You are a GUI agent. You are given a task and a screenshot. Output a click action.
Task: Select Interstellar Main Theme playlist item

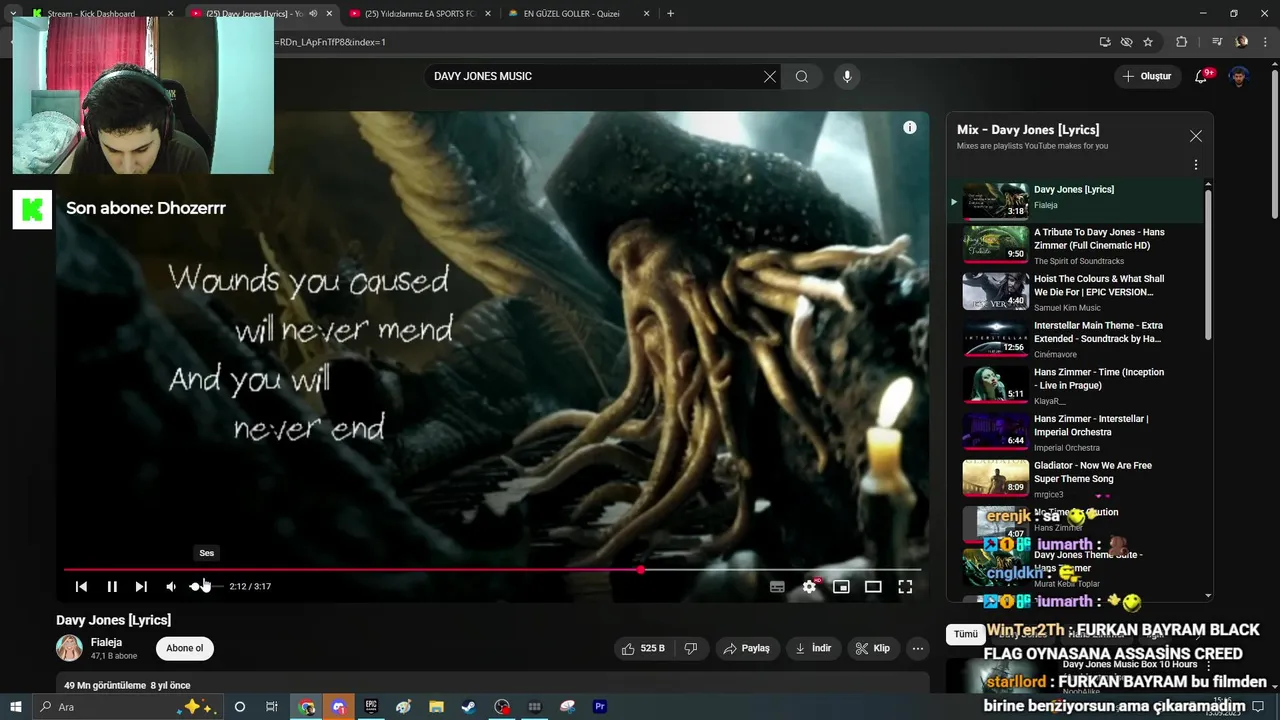(1075, 338)
